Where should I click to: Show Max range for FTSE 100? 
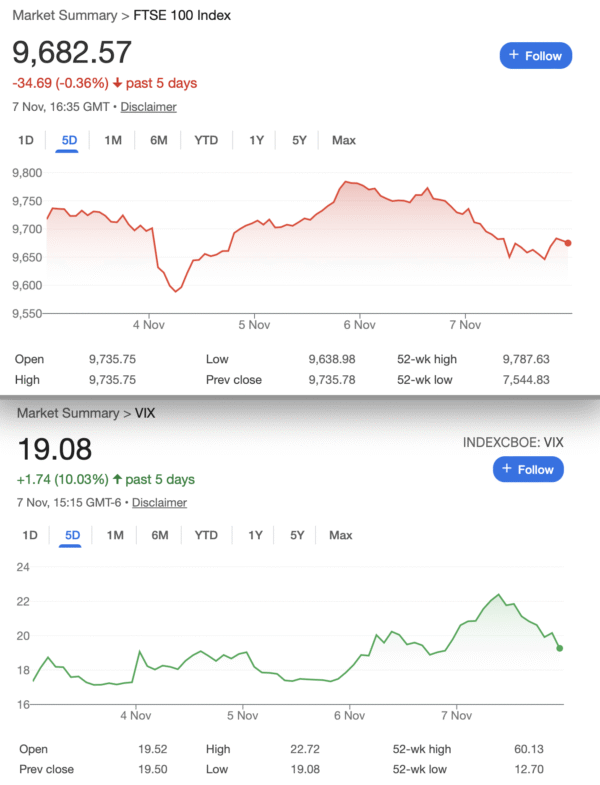point(344,140)
